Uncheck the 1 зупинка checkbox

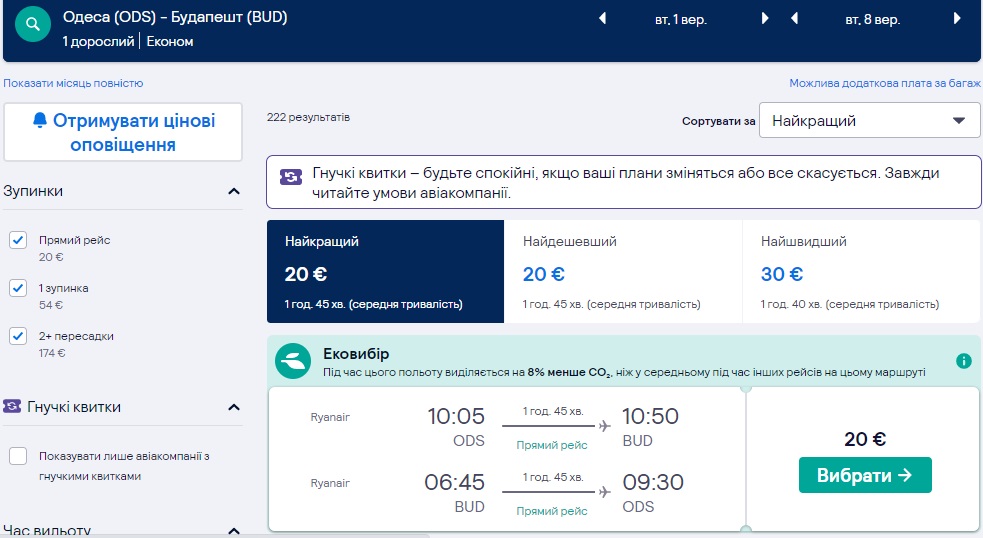pos(18,288)
